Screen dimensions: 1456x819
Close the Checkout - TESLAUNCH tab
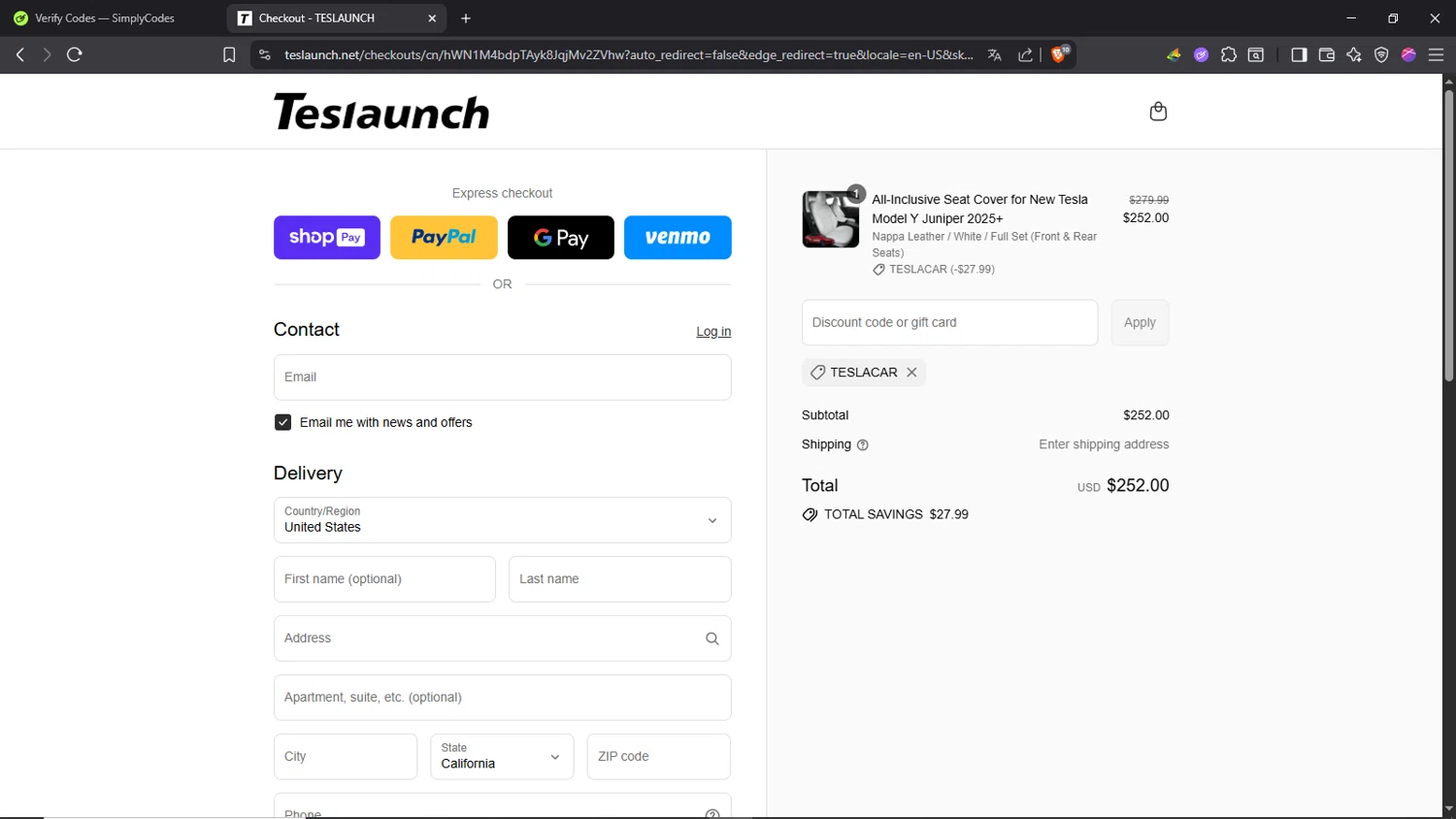(x=432, y=18)
